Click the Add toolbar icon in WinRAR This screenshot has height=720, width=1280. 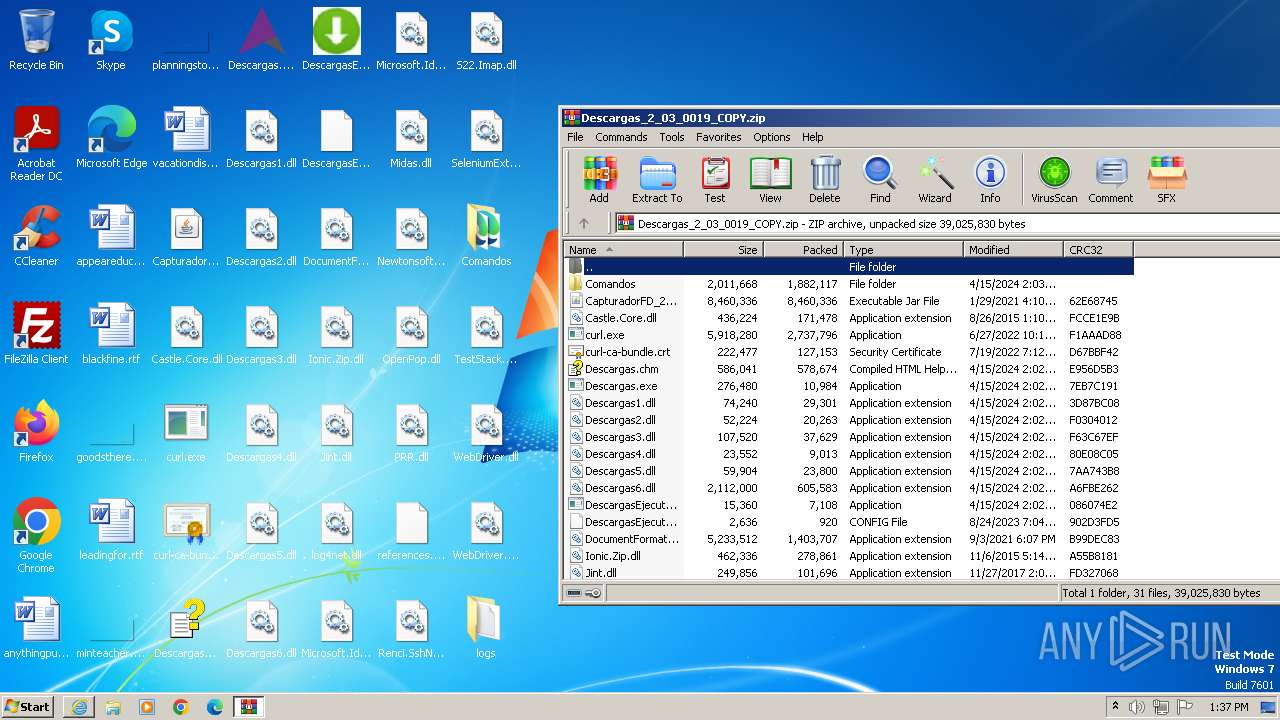pyautogui.click(x=599, y=180)
